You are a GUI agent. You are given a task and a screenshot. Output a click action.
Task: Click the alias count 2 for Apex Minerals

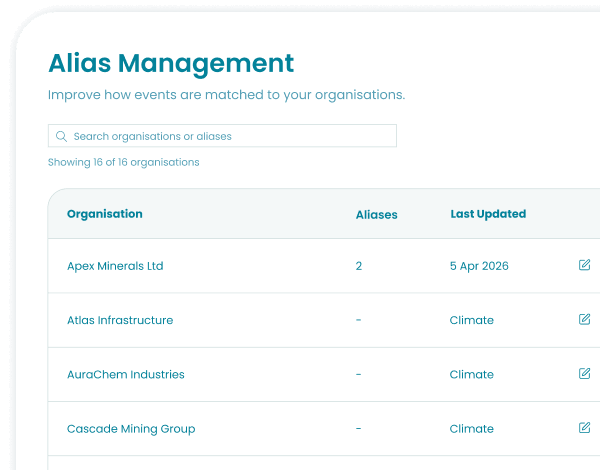click(x=359, y=266)
